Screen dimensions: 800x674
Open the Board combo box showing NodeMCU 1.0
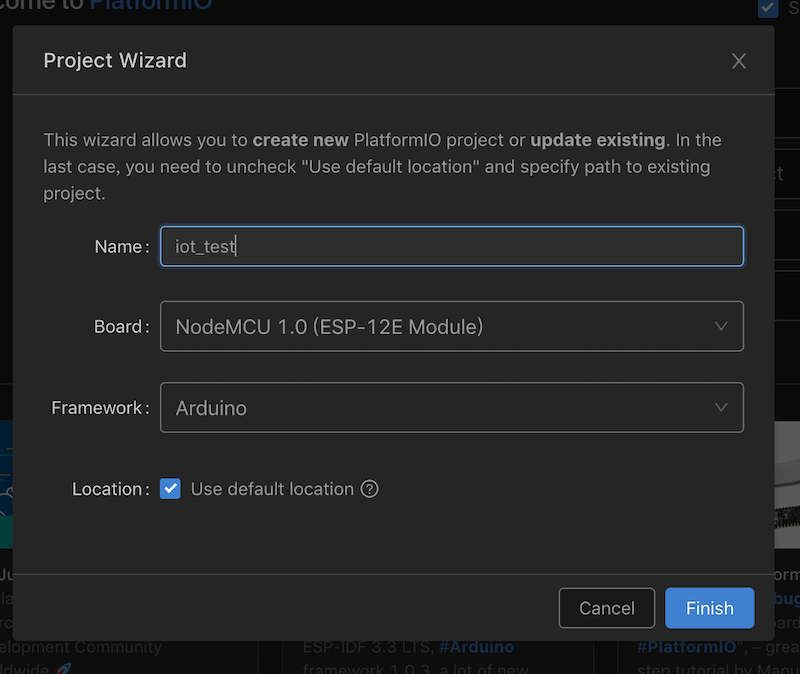point(450,326)
